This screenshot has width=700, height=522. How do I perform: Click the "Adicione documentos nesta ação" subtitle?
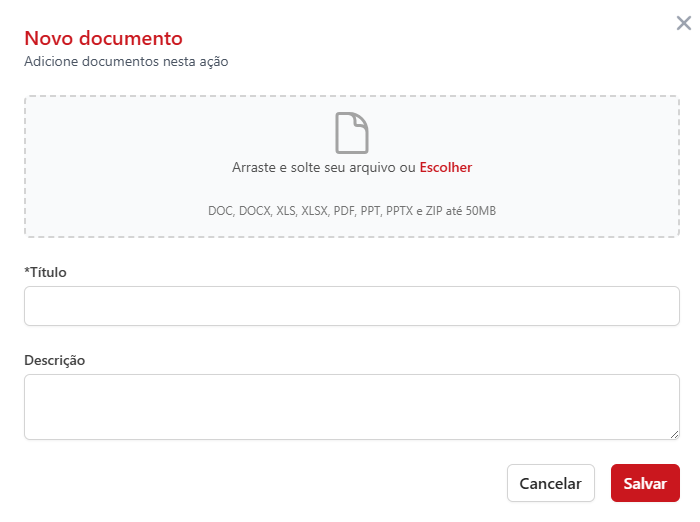point(126,62)
